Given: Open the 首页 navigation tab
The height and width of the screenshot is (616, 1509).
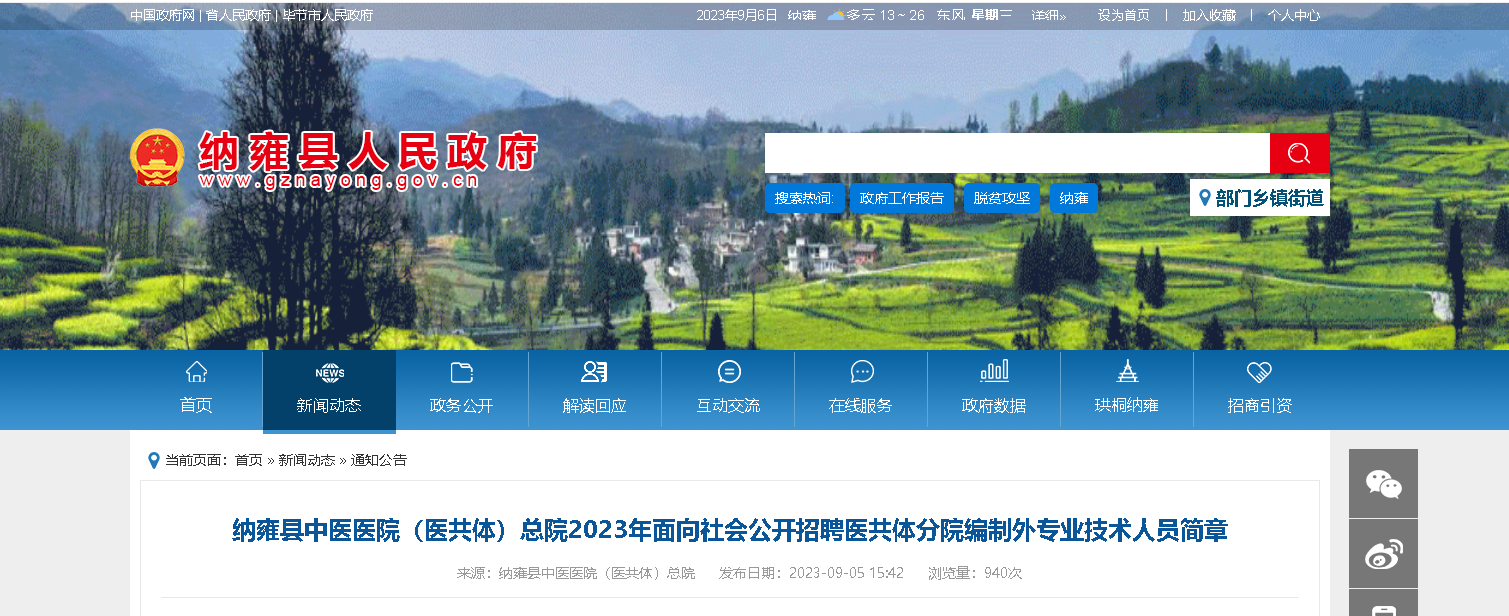Looking at the screenshot, I should coord(196,390).
